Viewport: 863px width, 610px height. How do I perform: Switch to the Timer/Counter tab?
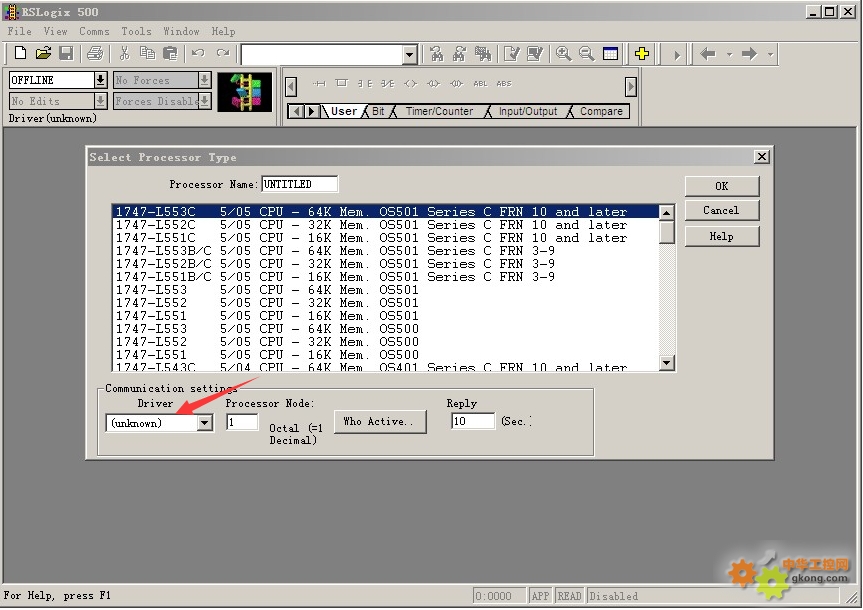coord(439,111)
